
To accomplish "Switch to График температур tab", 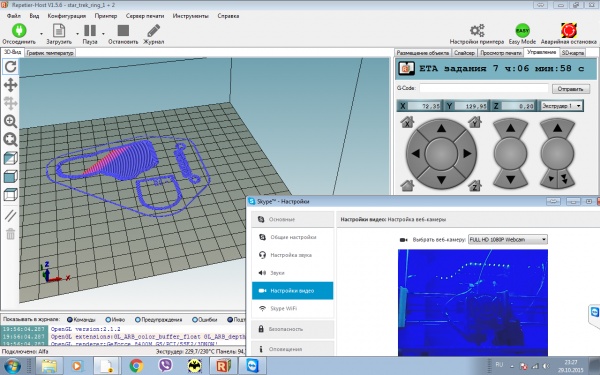I will (x=50, y=53).
